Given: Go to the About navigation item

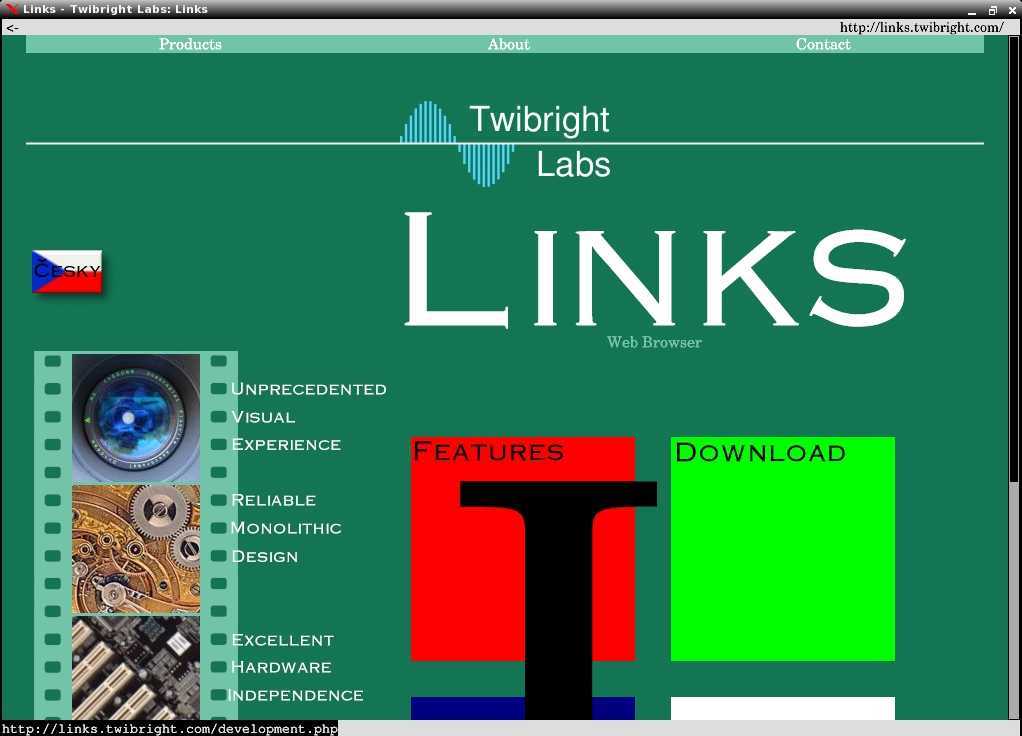Looking at the screenshot, I should pyautogui.click(x=508, y=44).
